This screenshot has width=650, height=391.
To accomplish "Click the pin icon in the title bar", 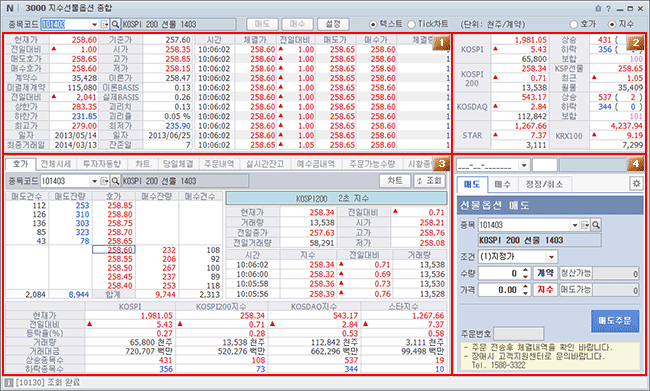I will click(x=598, y=8).
